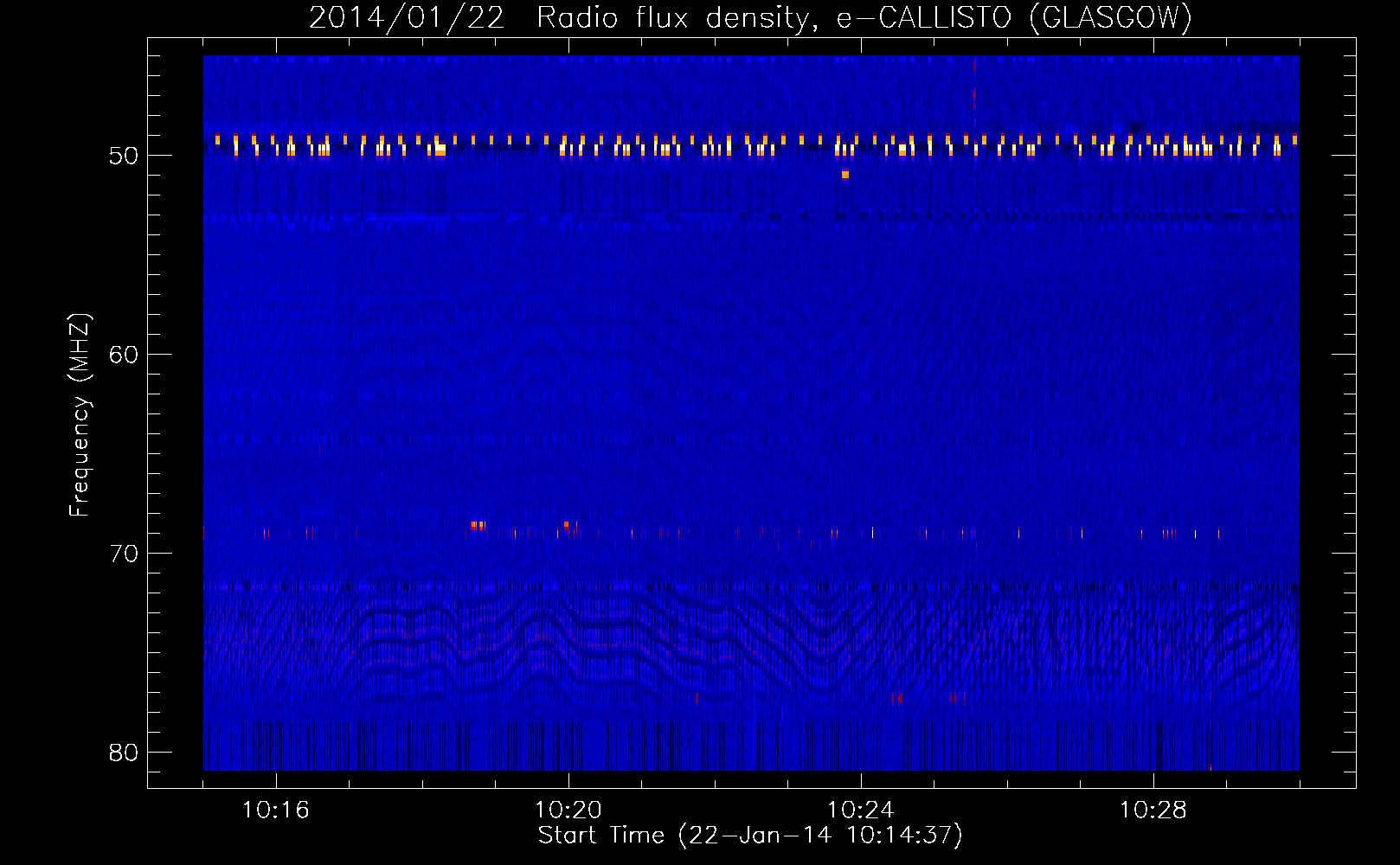1400x865 pixels.
Task: Click the plot title "2014/01/22 Radio flux density, e-CALLISTO (GLASGOW)"
Action: tap(751, 17)
